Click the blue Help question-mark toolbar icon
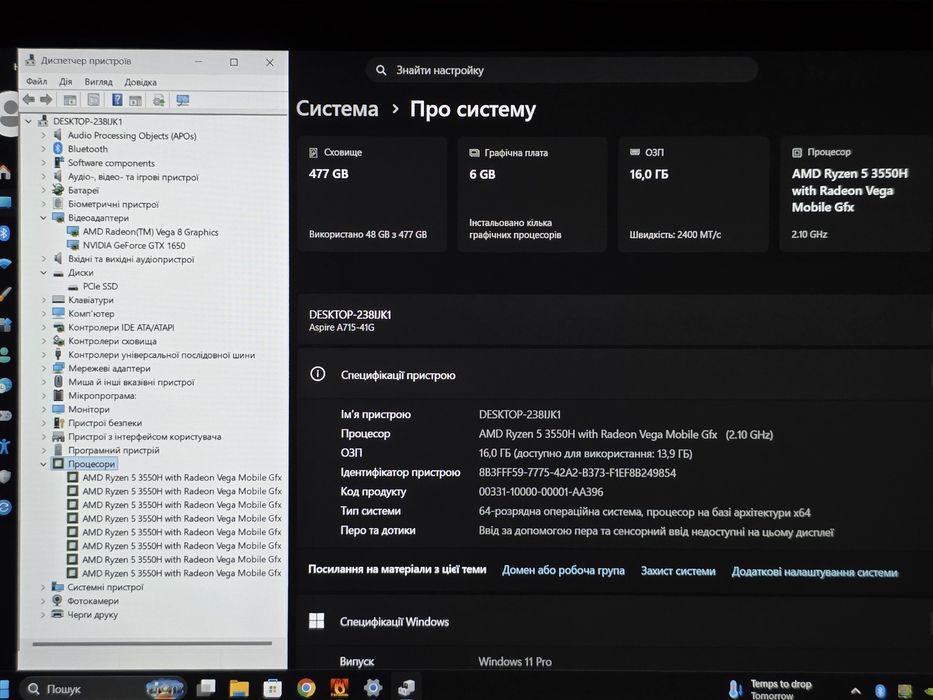 117,100
